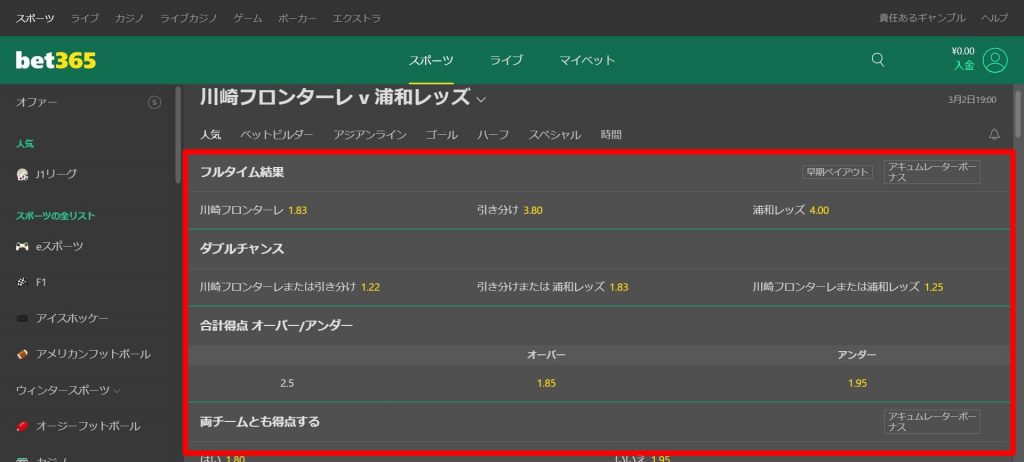The image size is (1024, 462).
Task: Click the main page vertical scrollbar
Action: (1017, 112)
